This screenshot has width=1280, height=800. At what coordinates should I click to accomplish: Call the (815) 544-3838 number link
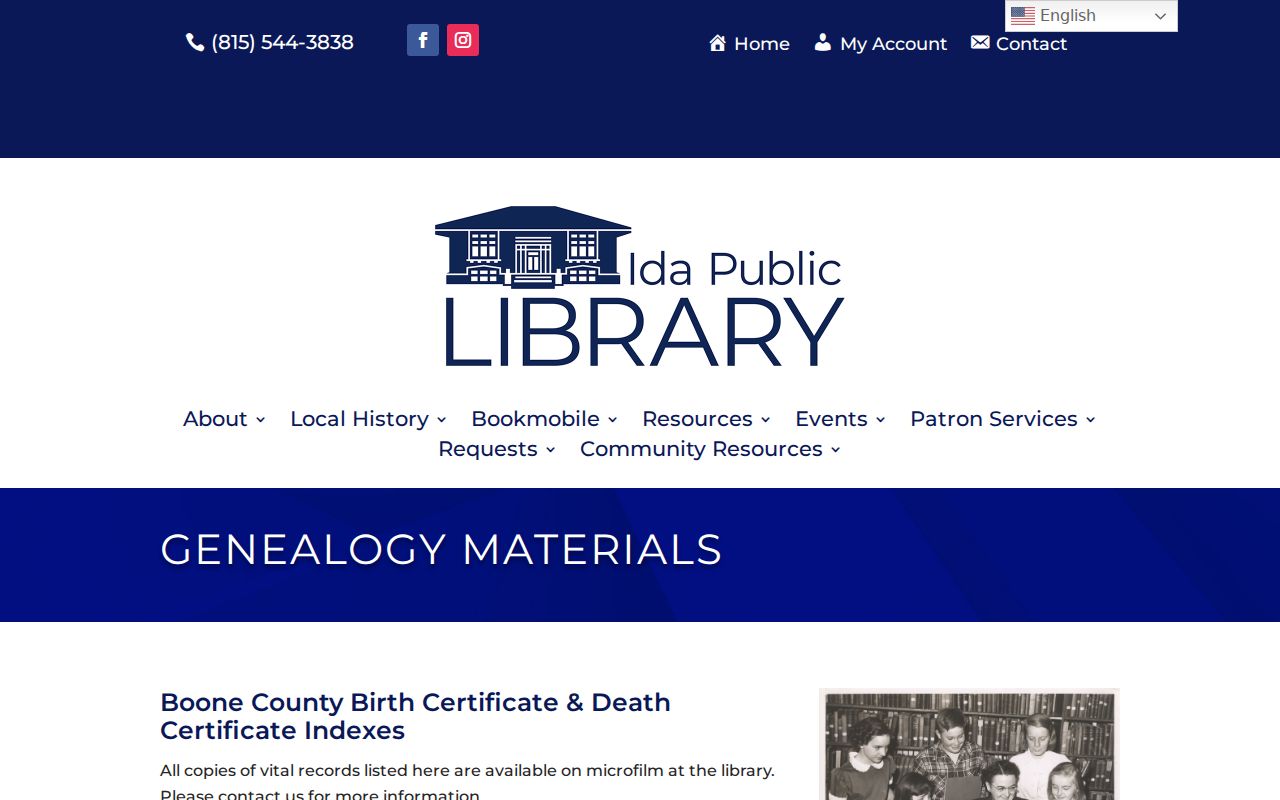282,42
